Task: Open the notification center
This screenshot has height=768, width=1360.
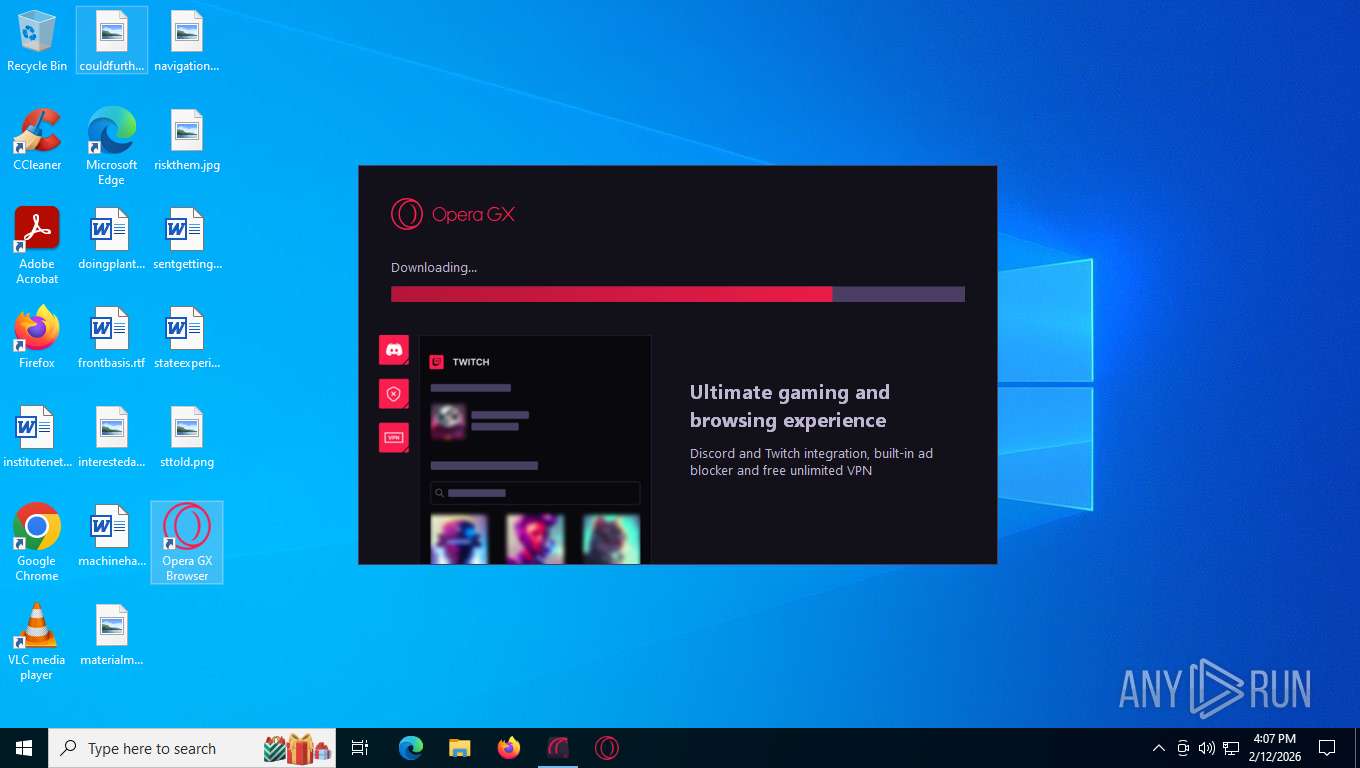Action: coord(1327,748)
